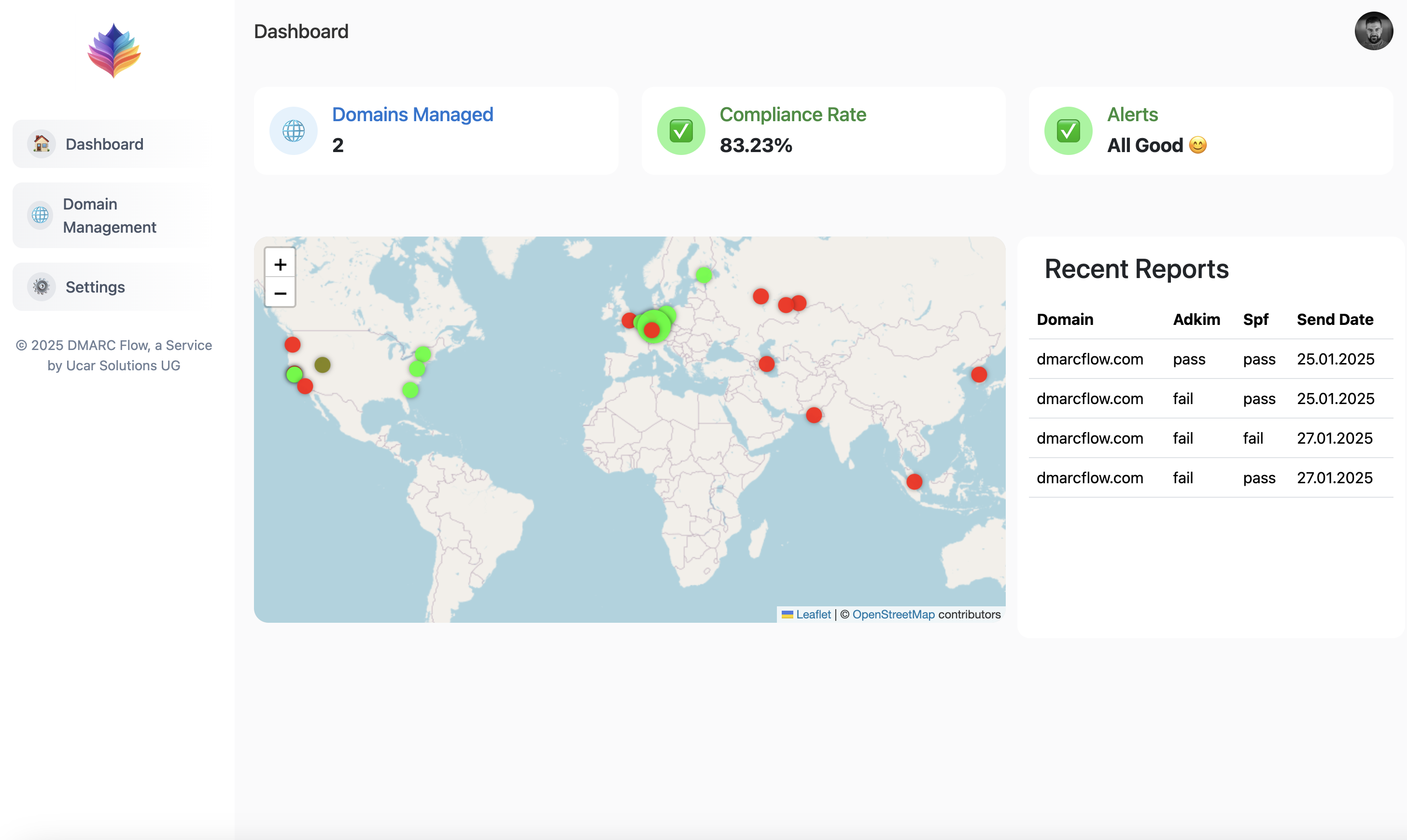
Task: Click the globe icon in the Domains Managed card
Action: [x=293, y=131]
